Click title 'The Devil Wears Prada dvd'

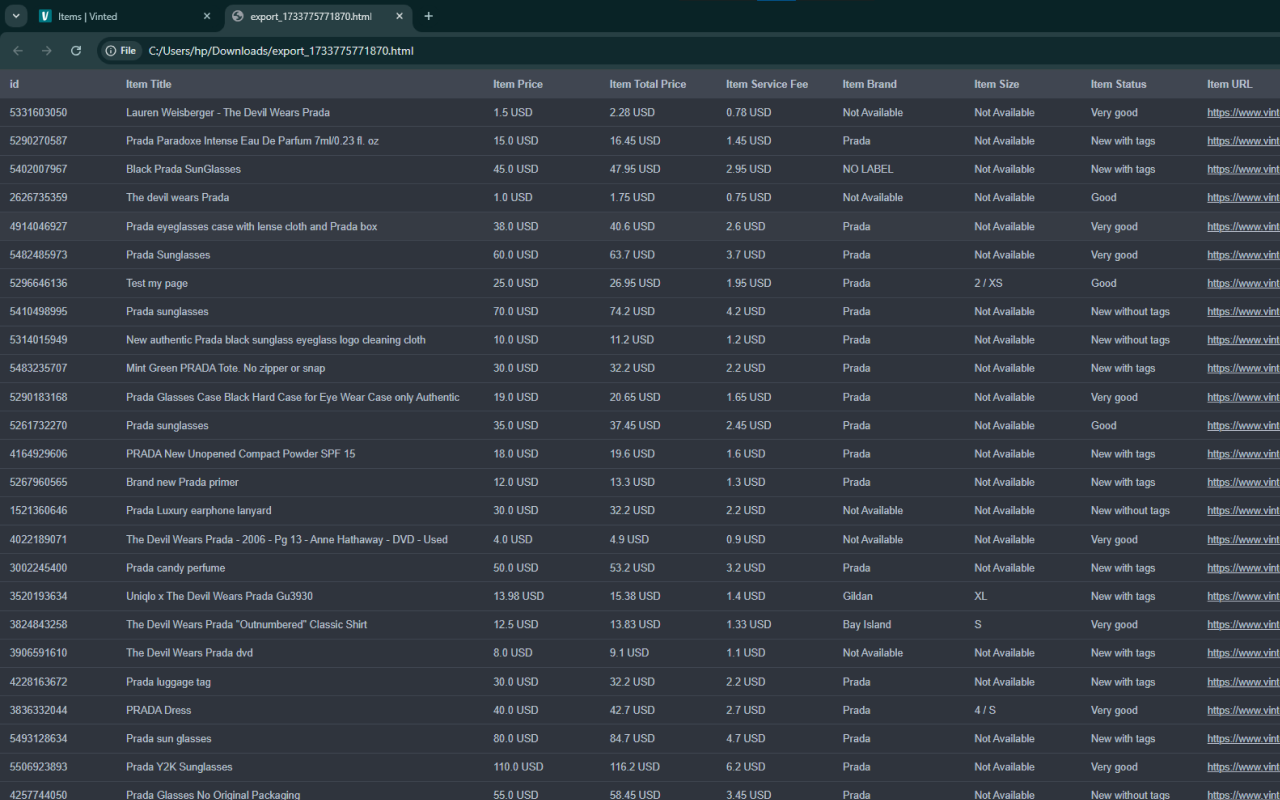189,653
